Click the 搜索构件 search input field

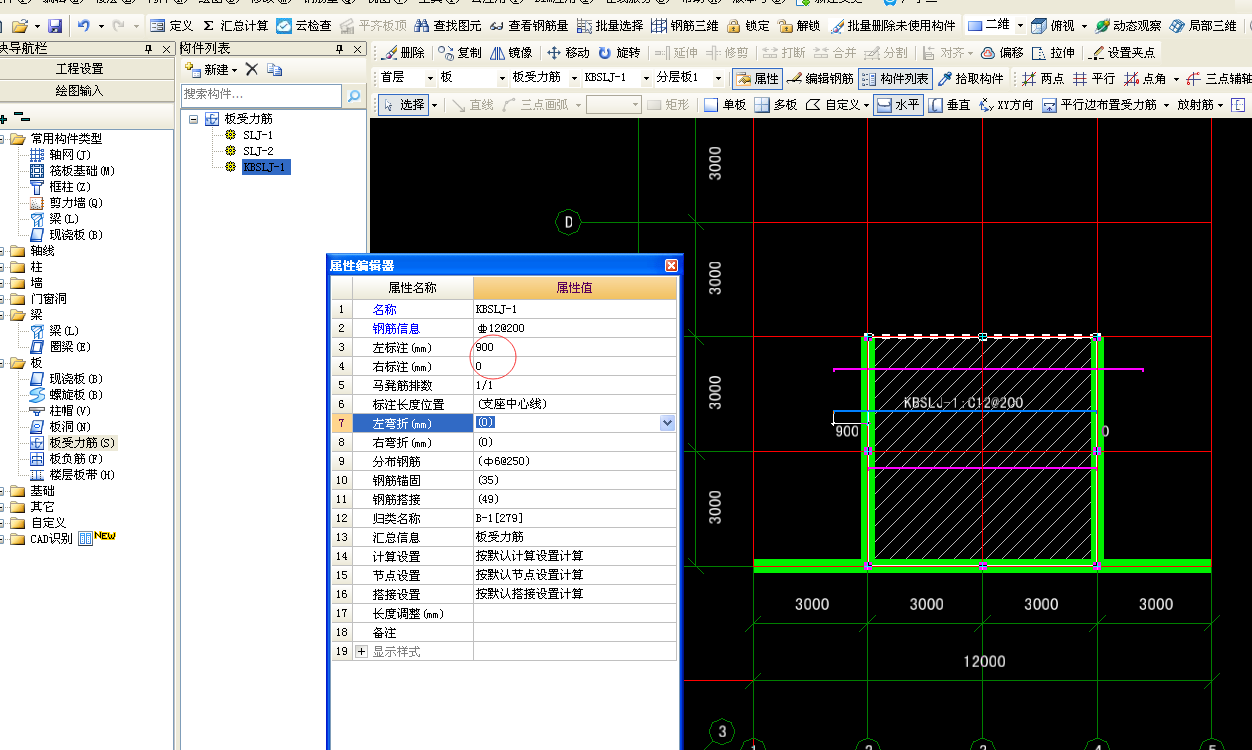point(261,95)
